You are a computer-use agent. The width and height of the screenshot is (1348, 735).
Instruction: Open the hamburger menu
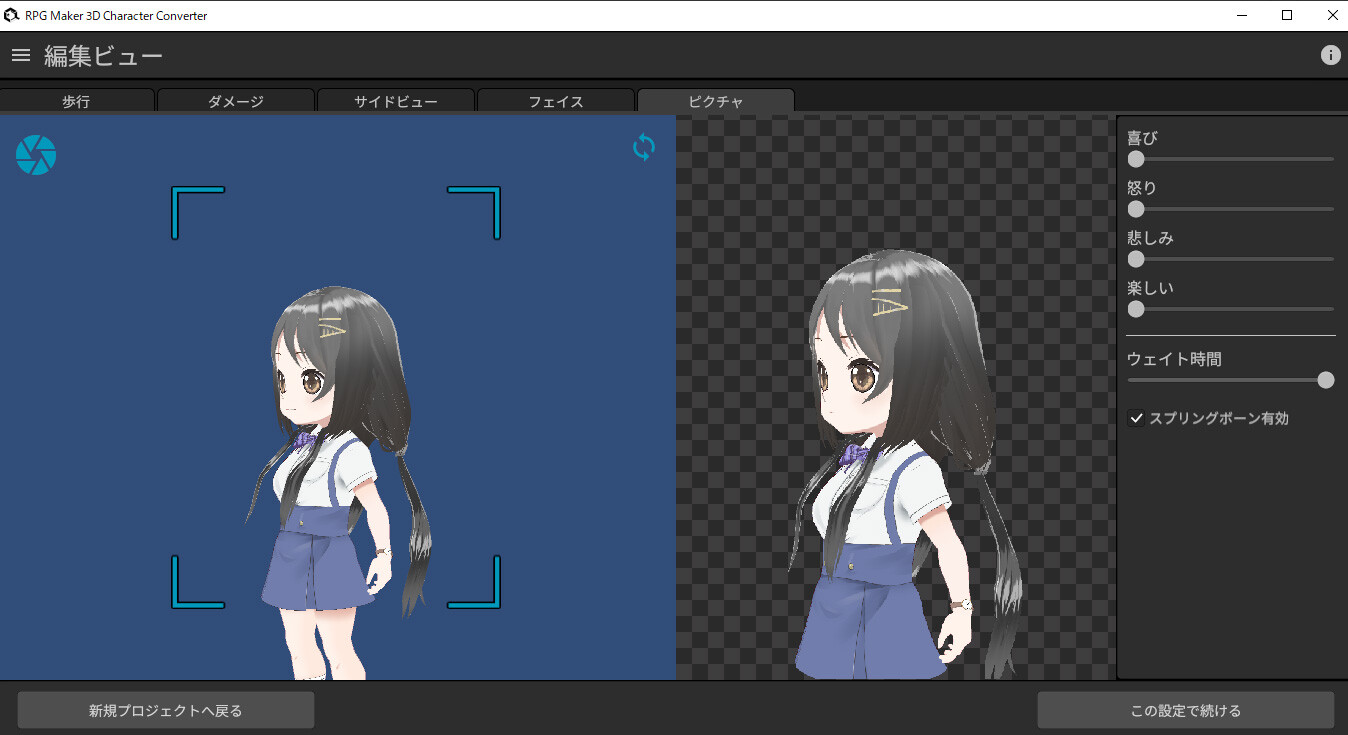(x=20, y=55)
